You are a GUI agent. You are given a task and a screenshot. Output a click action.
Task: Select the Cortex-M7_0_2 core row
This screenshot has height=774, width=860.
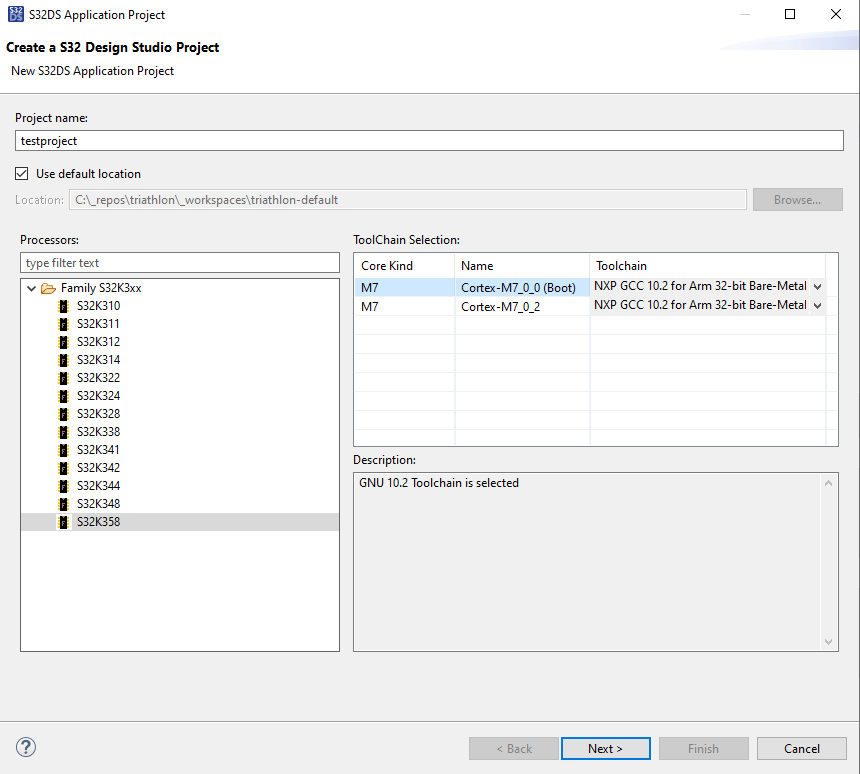pos(520,306)
